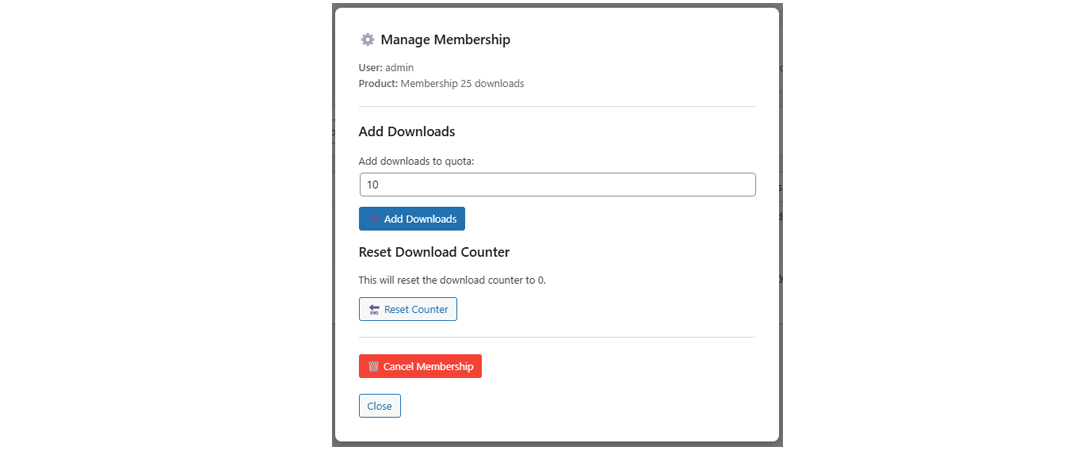Screen dimensions: 1076x453
Task: Click the trash icon in Cancel Membership
Action: point(373,367)
